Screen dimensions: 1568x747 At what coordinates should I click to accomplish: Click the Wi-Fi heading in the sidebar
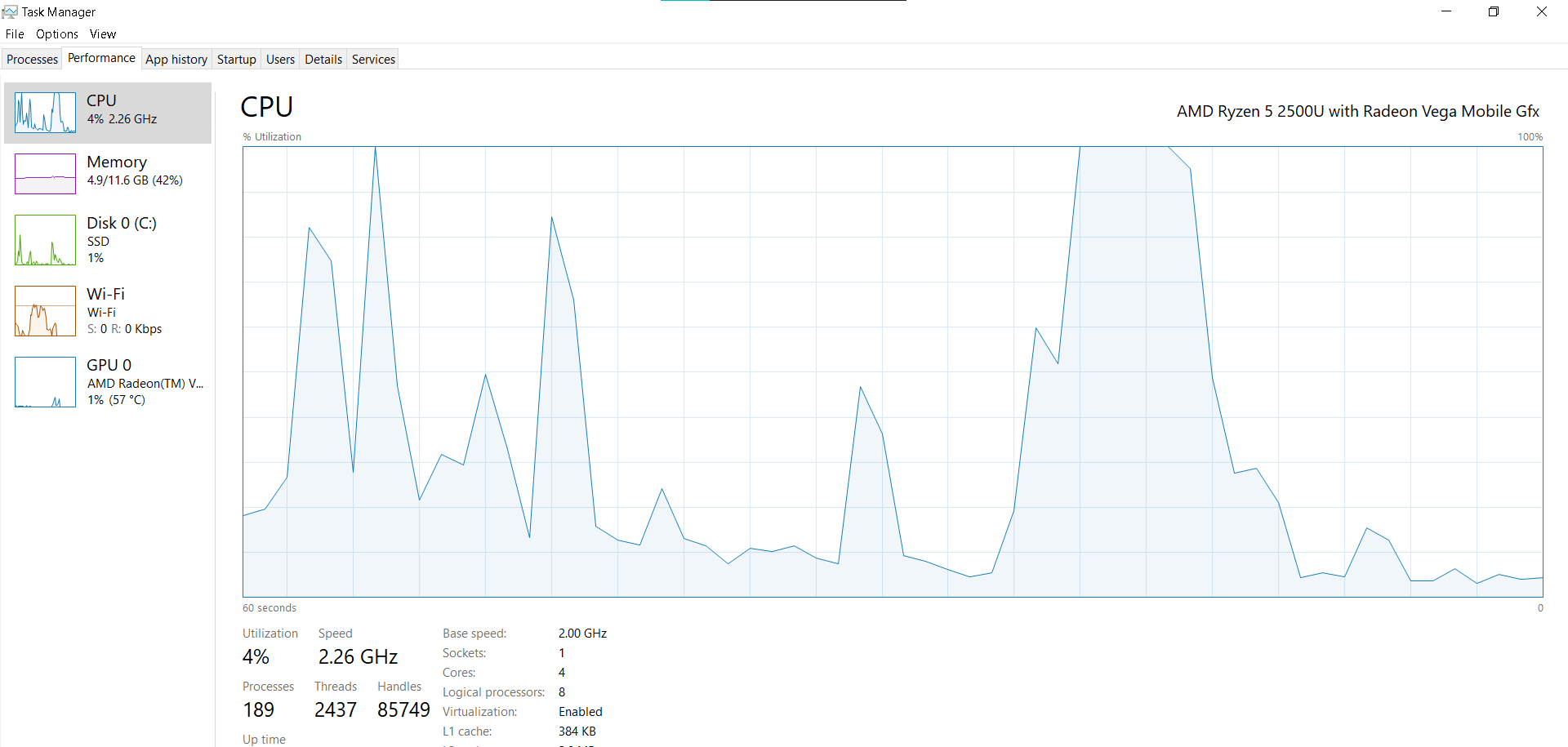(x=106, y=294)
